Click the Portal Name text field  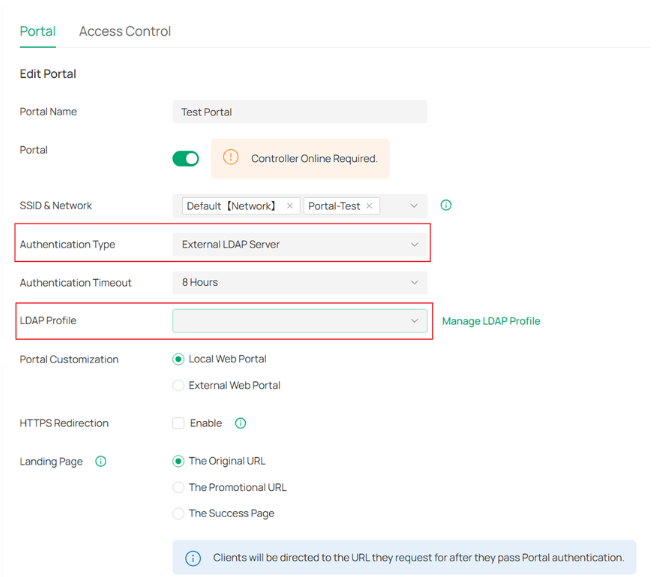point(300,112)
